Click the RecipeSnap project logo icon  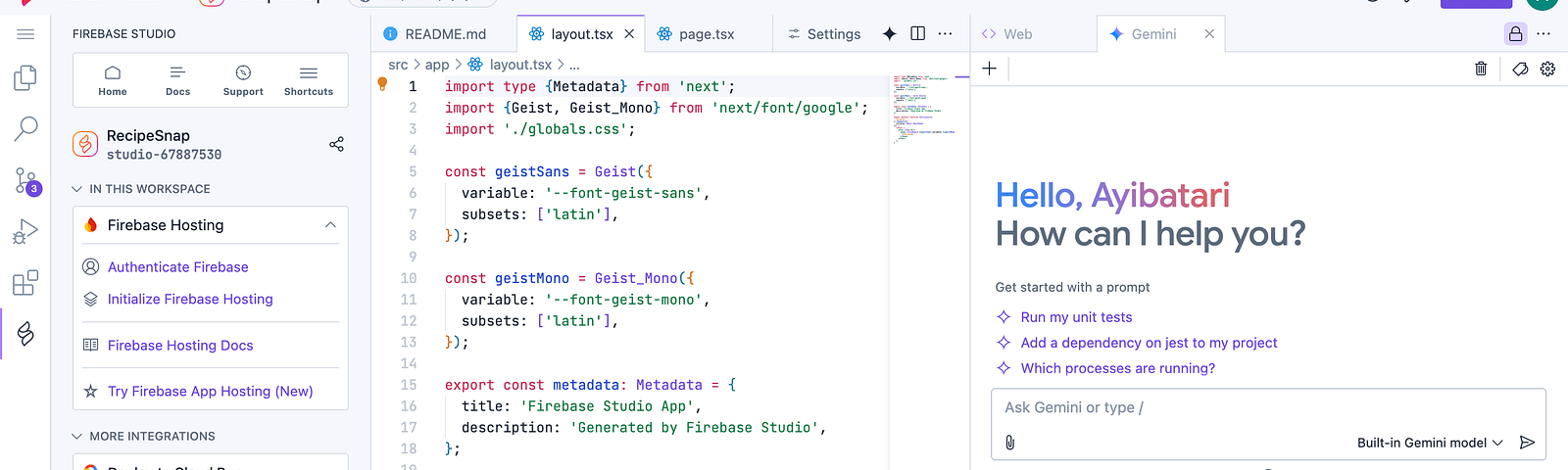pos(85,144)
